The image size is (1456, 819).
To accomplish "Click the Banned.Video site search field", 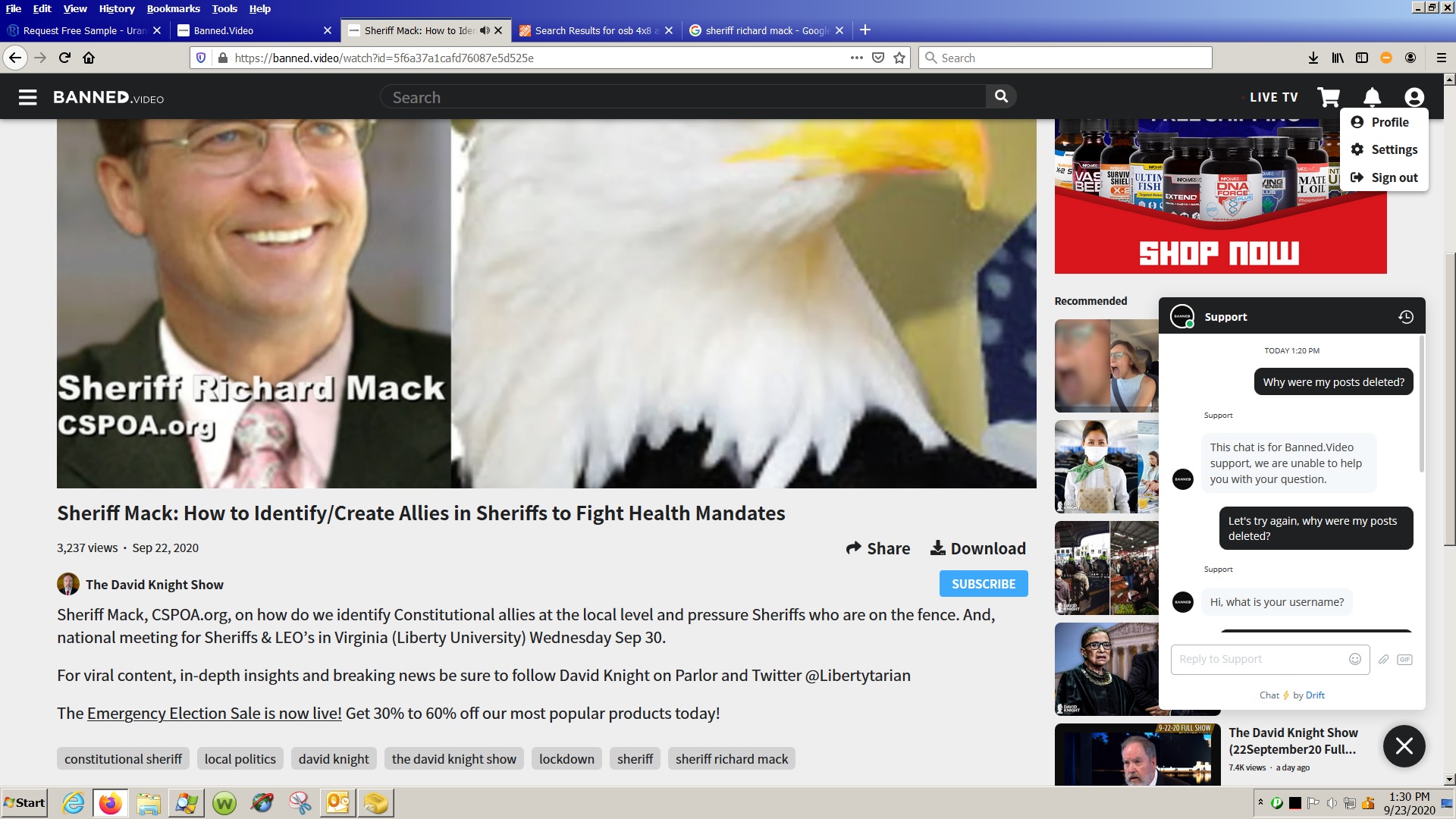I will click(682, 97).
